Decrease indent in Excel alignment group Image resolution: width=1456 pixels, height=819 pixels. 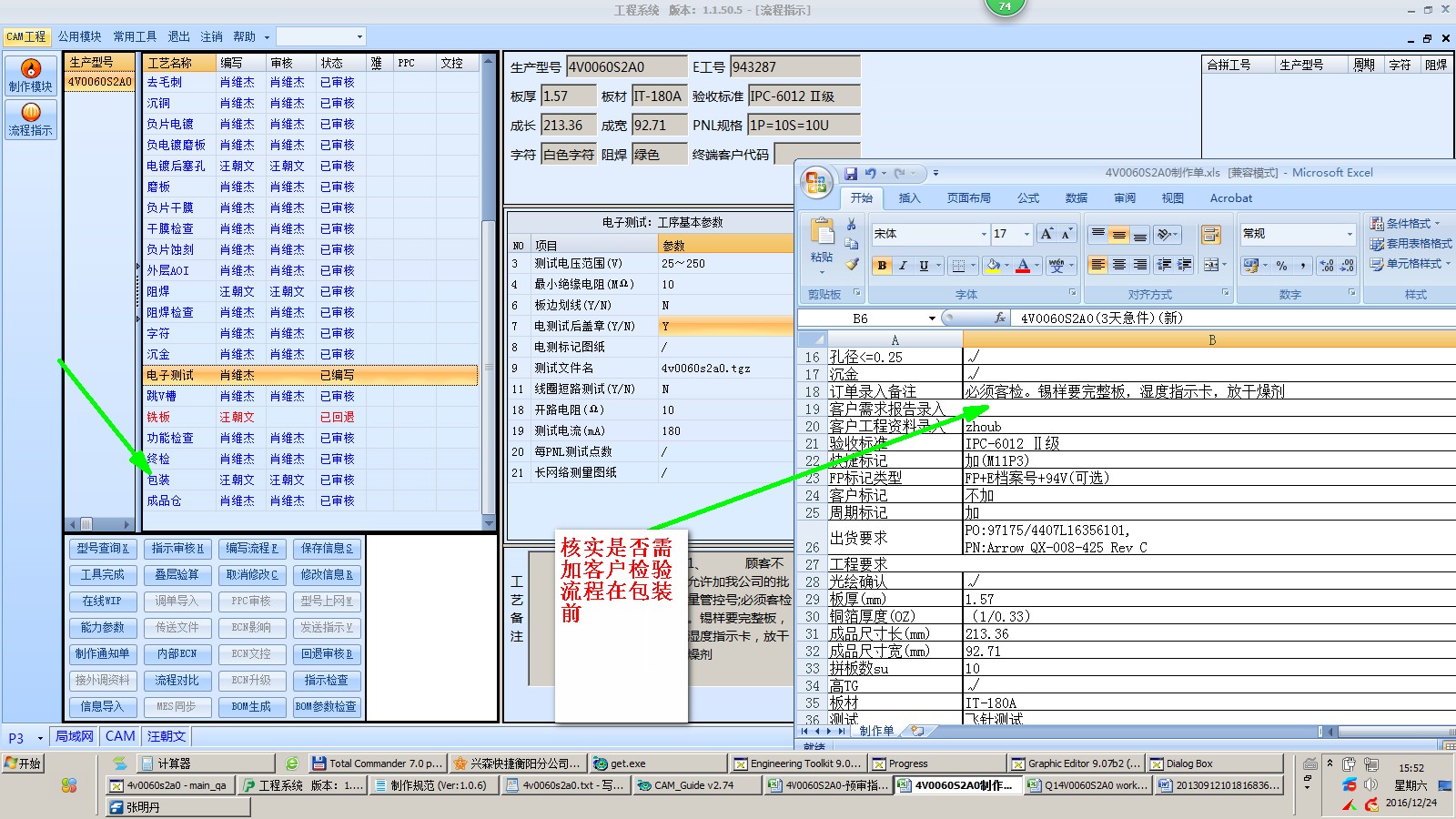pyautogui.click(x=1164, y=265)
